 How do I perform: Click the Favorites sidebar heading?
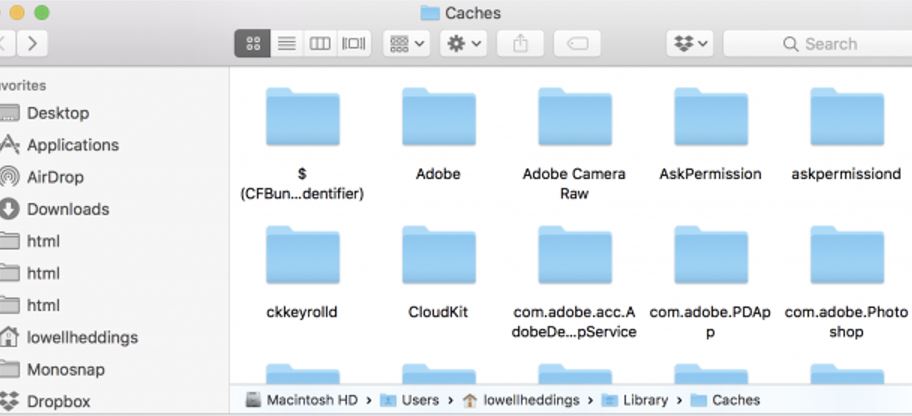pos(23,86)
